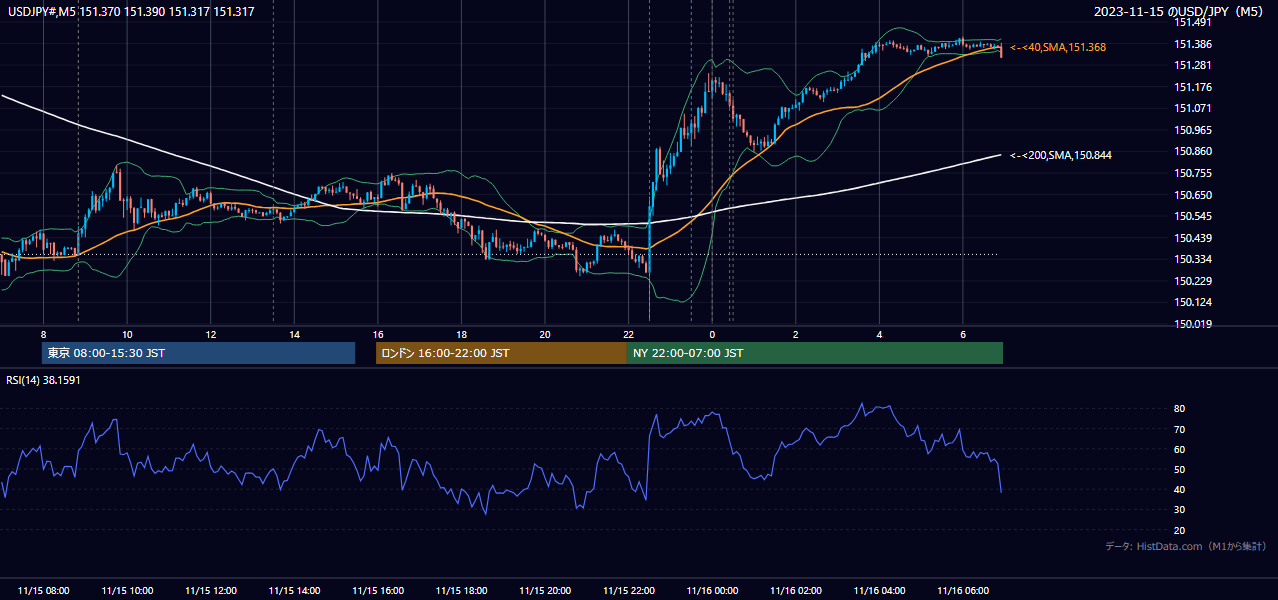Click the bottom date label 11/15 12:00
This screenshot has height=600, width=1278.
coord(210,591)
